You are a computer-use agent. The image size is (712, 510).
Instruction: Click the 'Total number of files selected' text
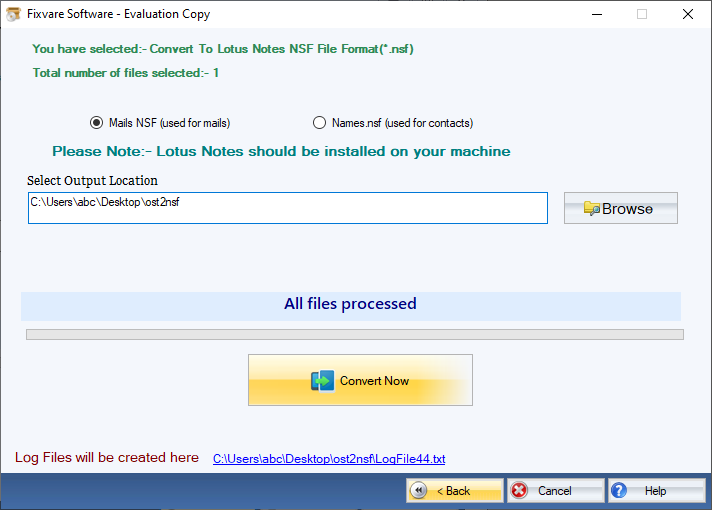(126, 73)
